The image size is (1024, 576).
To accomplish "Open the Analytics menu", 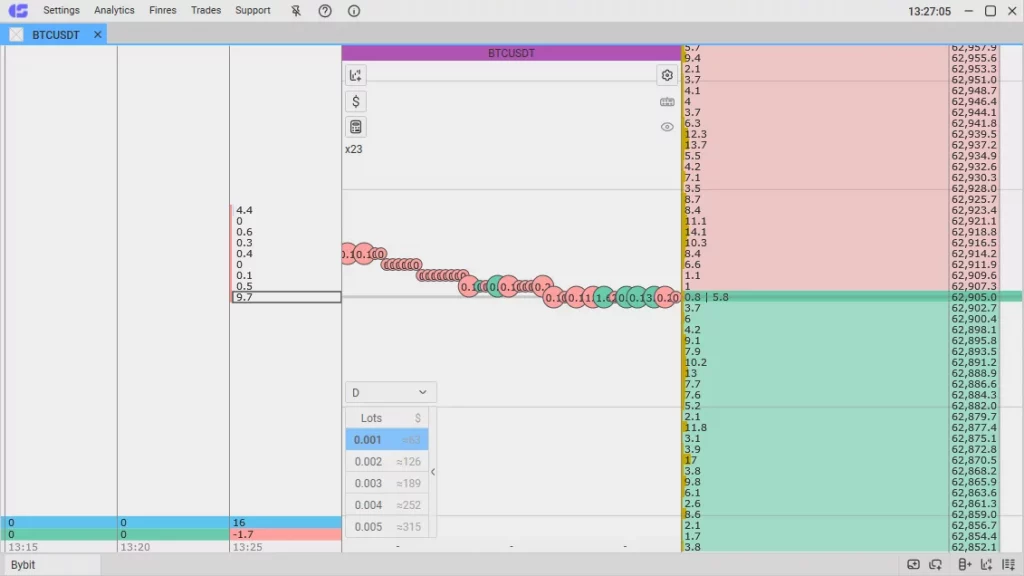I will coord(113,11).
